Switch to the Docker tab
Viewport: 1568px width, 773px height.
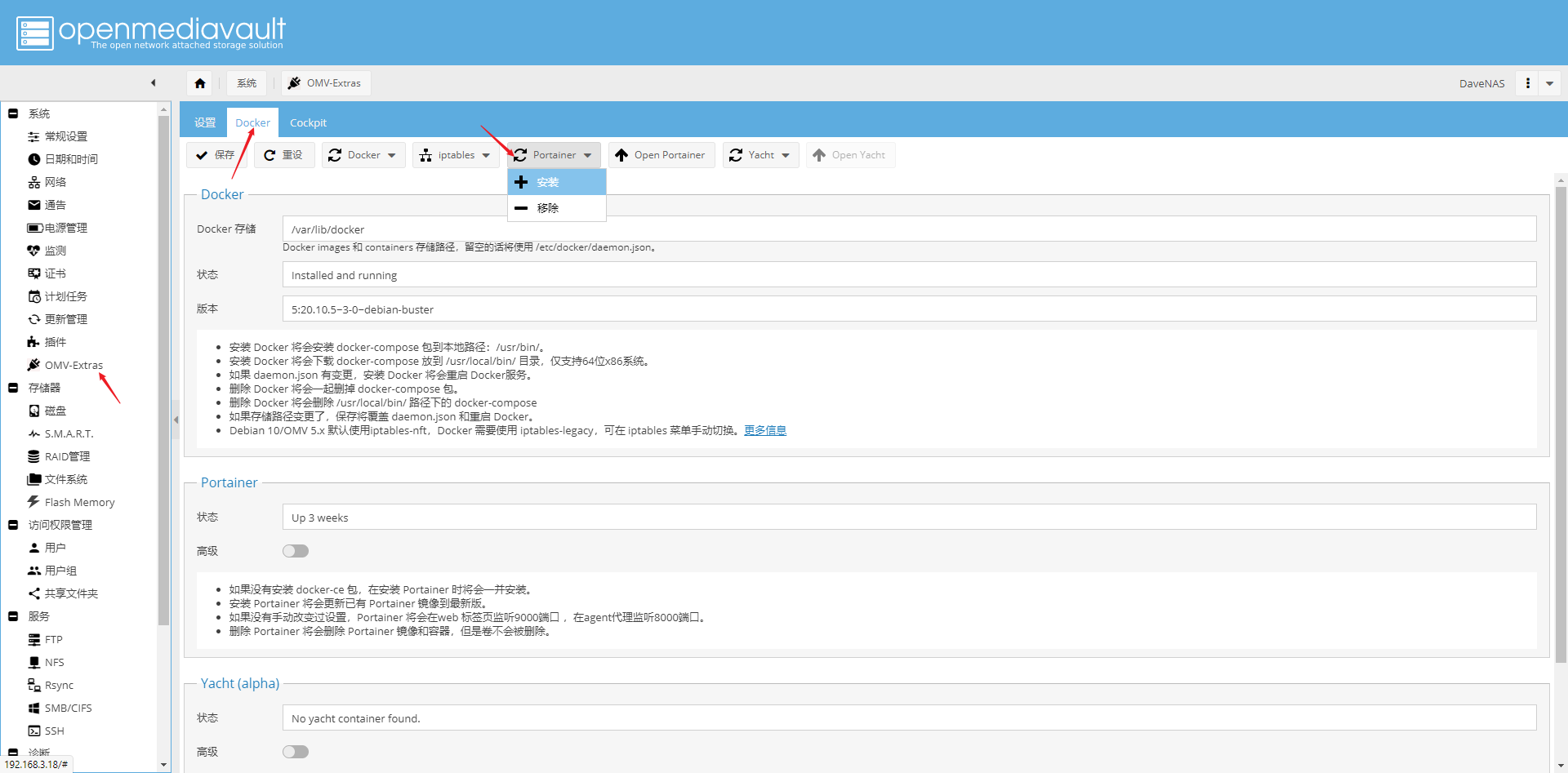[252, 122]
